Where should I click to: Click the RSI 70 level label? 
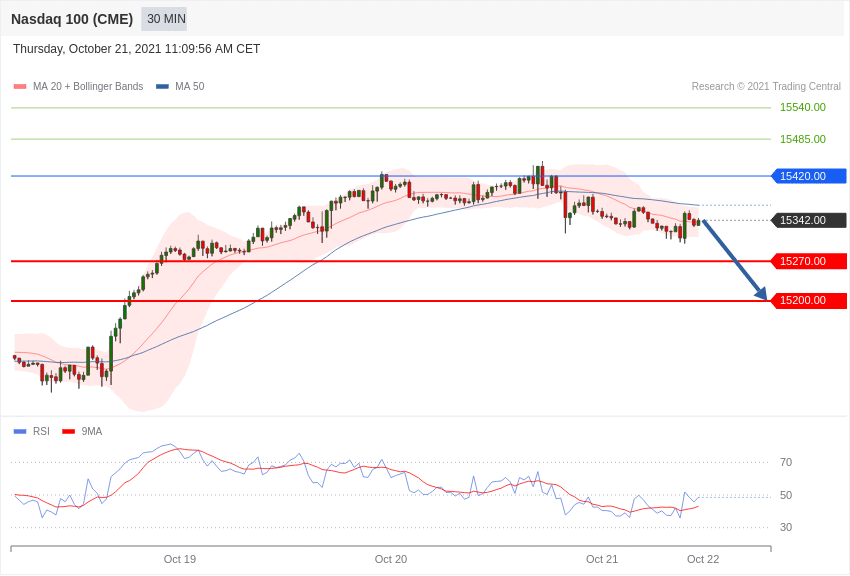click(x=785, y=462)
